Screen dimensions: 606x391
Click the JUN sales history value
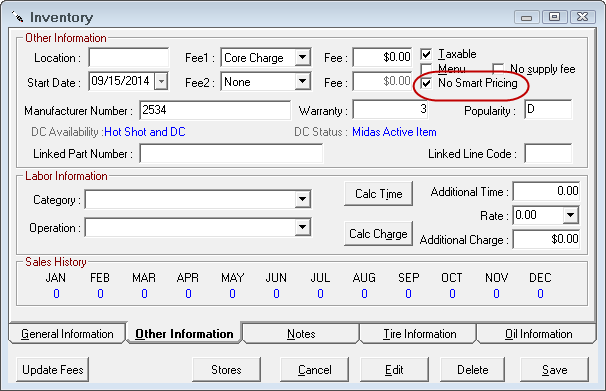pyautogui.click(x=276, y=294)
